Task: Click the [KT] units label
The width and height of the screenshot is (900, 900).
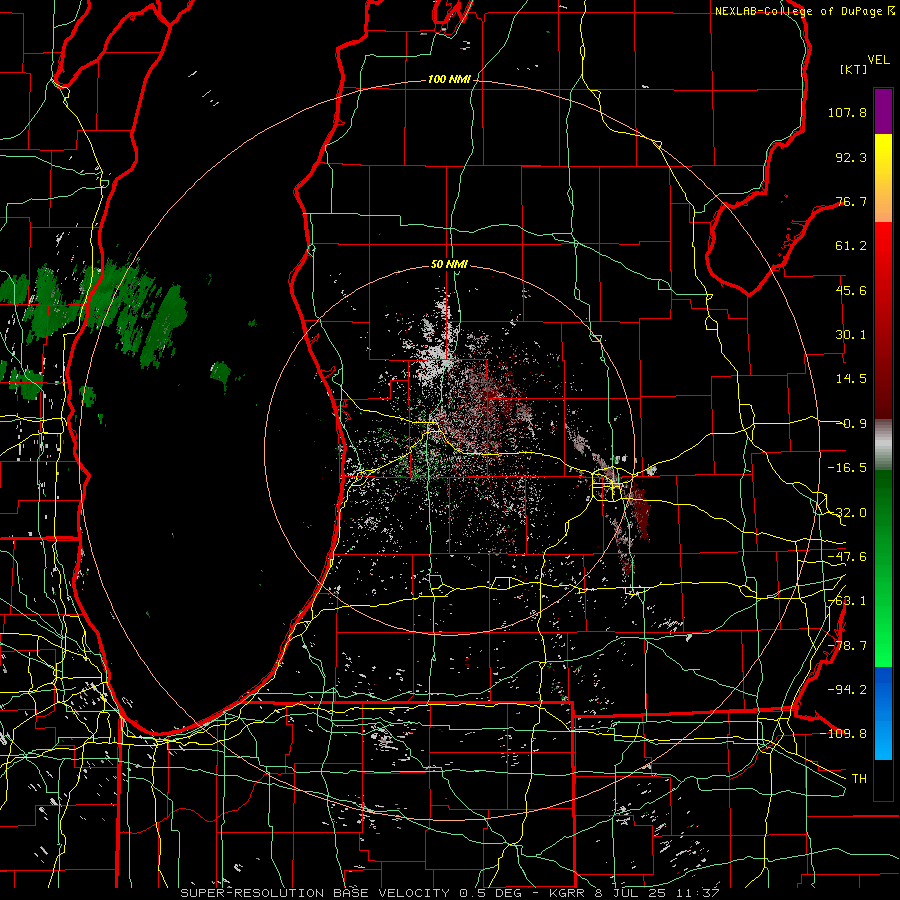Action: pos(854,69)
